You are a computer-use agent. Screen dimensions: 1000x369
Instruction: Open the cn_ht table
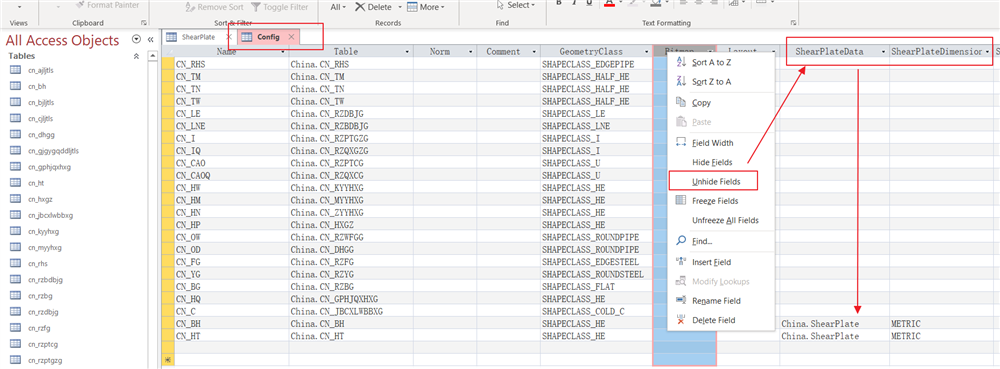(x=36, y=183)
